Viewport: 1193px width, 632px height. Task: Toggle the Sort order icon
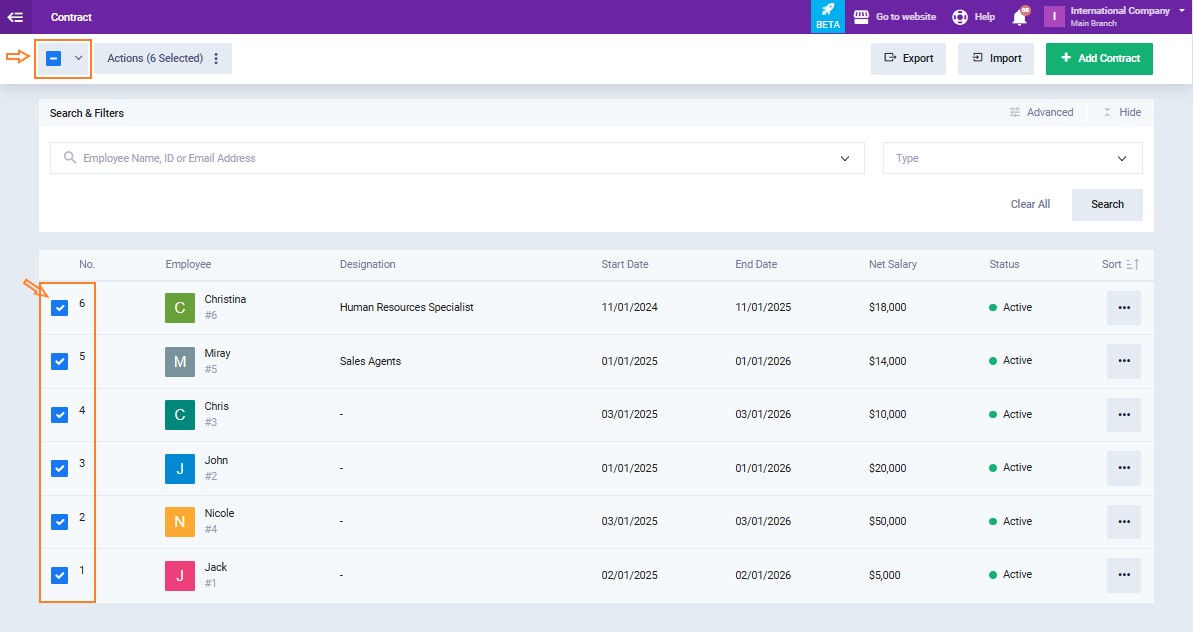[1132, 265]
